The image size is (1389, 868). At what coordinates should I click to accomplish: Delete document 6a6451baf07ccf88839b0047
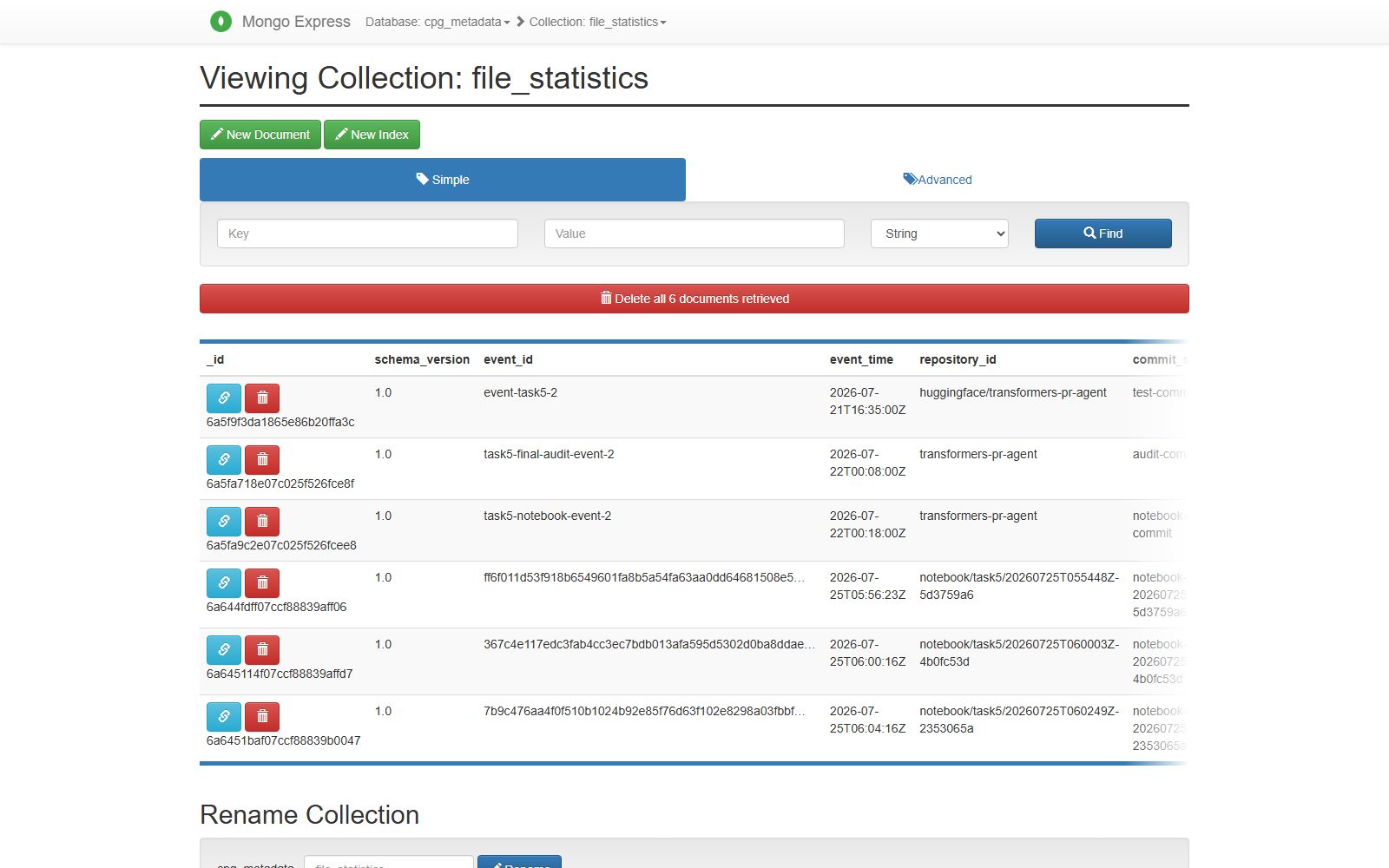point(262,717)
